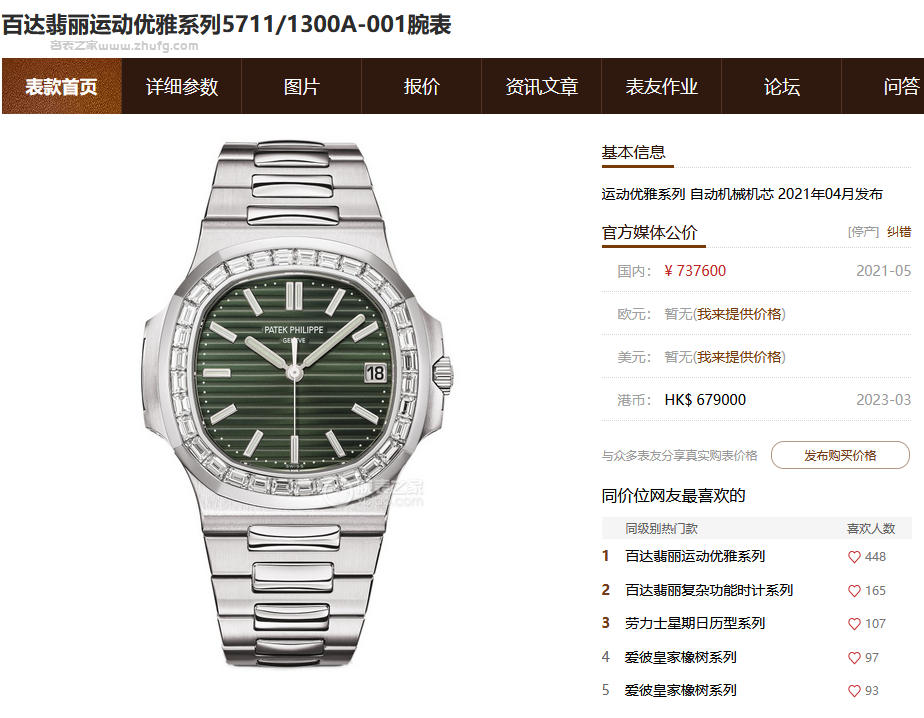The image size is (924, 718).
Task: Click heart icon beside 448 likes
Action: 854,556
